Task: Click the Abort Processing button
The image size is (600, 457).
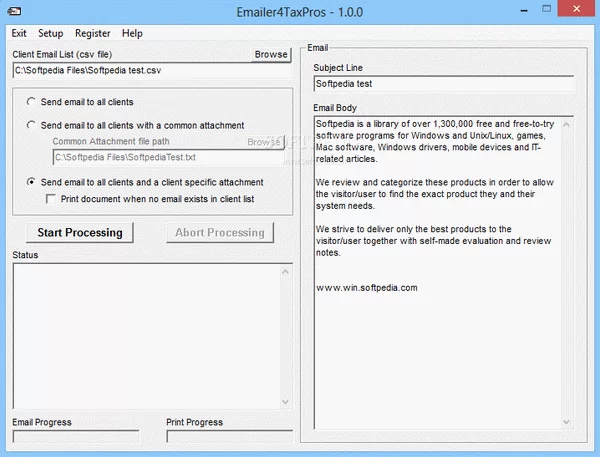Action: [220, 233]
